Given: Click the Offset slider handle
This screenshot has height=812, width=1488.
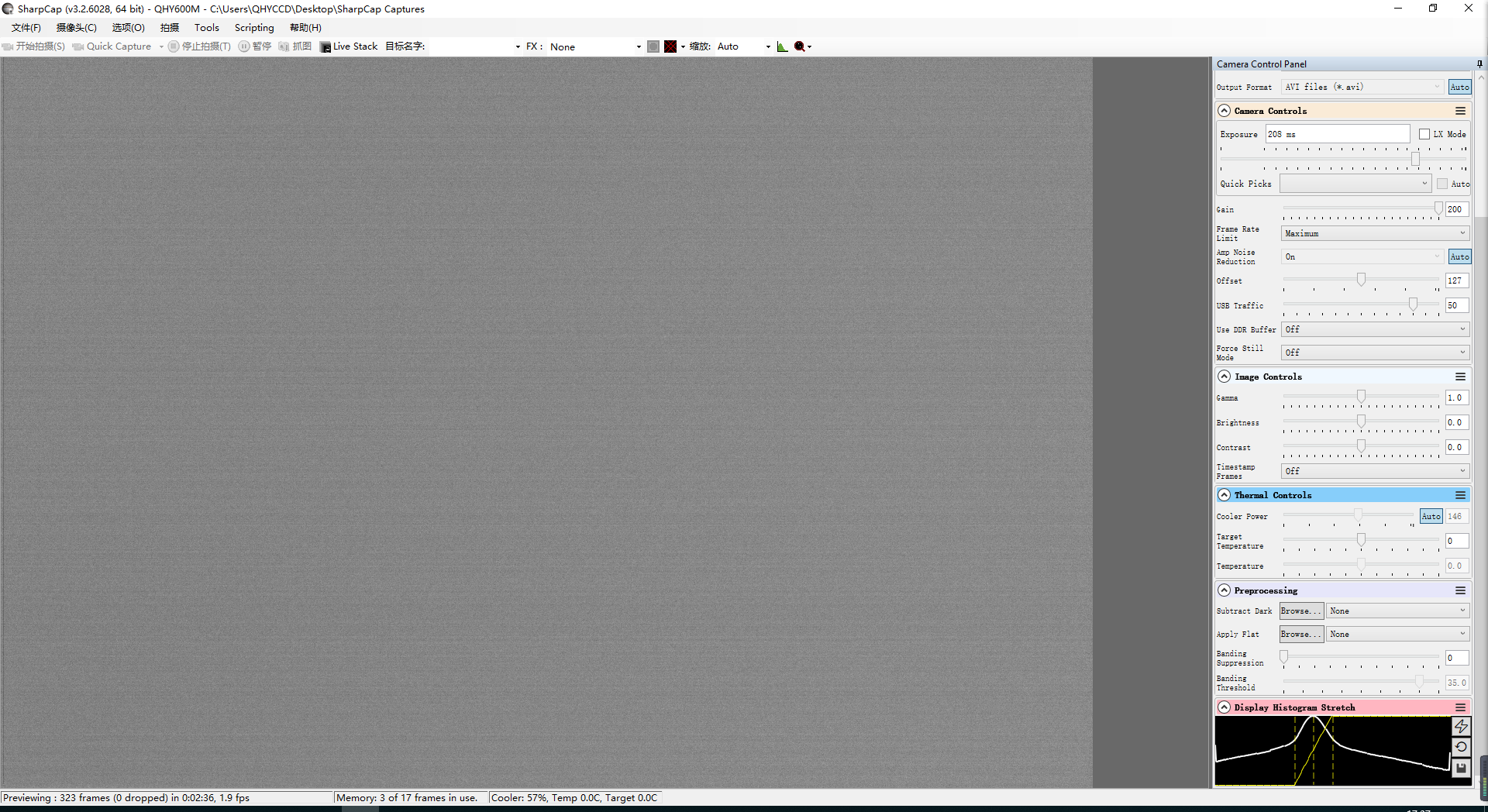Looking at the screenshot, I should coord(1361,280).
